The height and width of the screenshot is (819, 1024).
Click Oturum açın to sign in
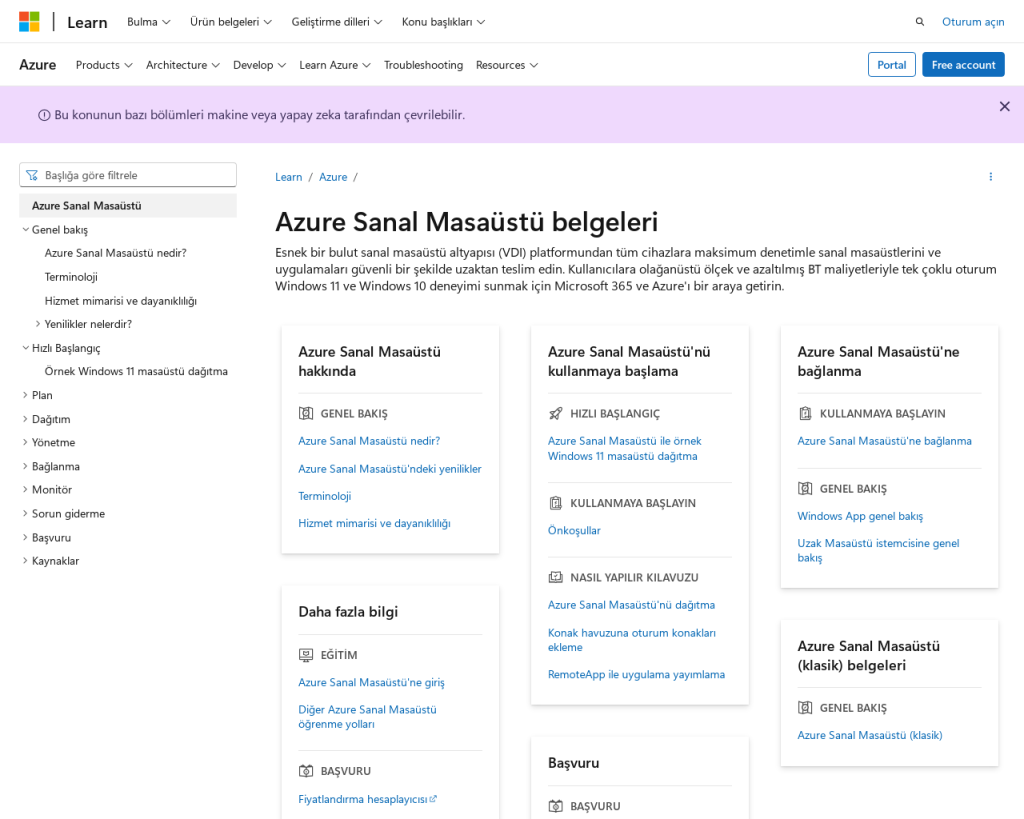(973, 22)
